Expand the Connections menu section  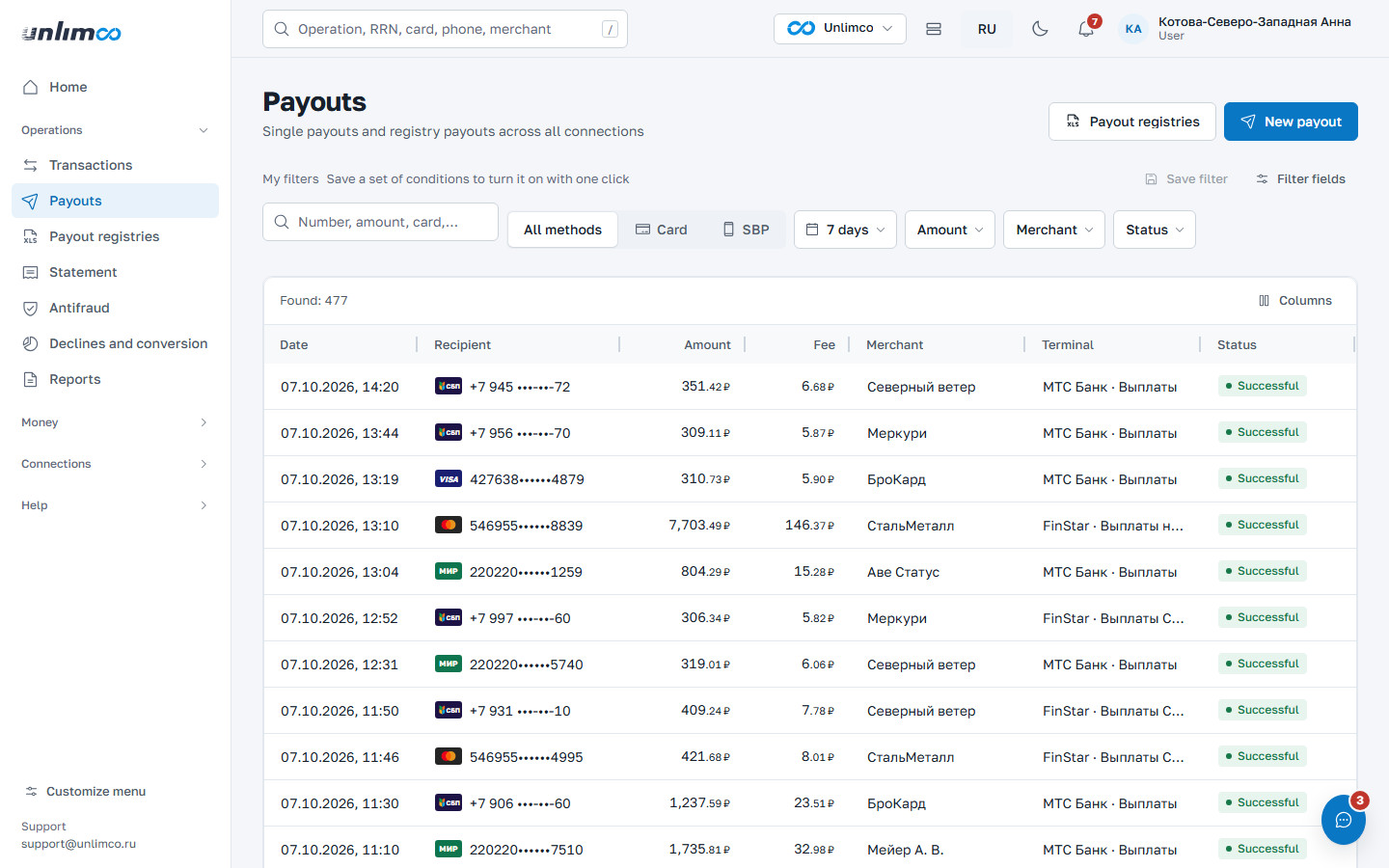tap(115, 464)
